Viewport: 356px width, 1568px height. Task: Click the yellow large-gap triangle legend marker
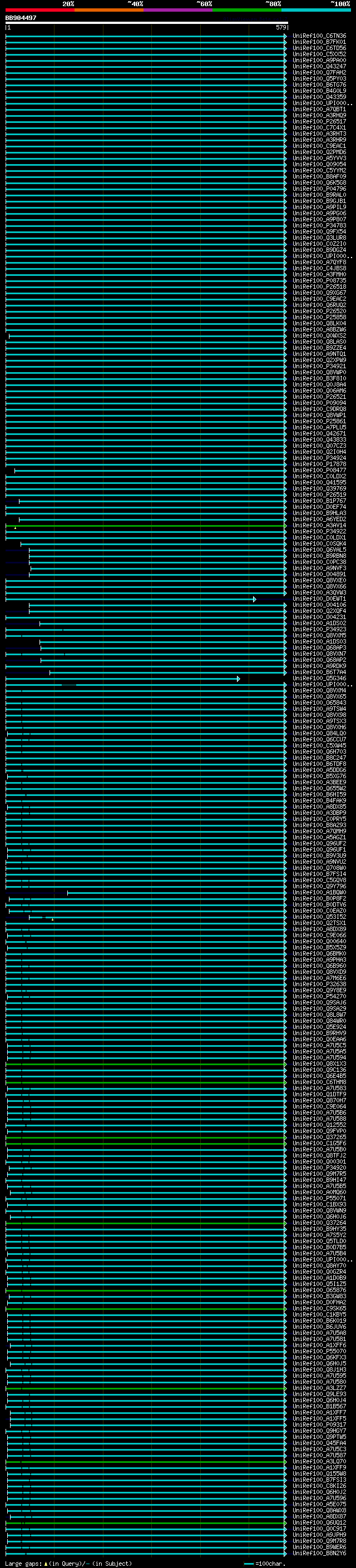click(x=46, y=1564)
